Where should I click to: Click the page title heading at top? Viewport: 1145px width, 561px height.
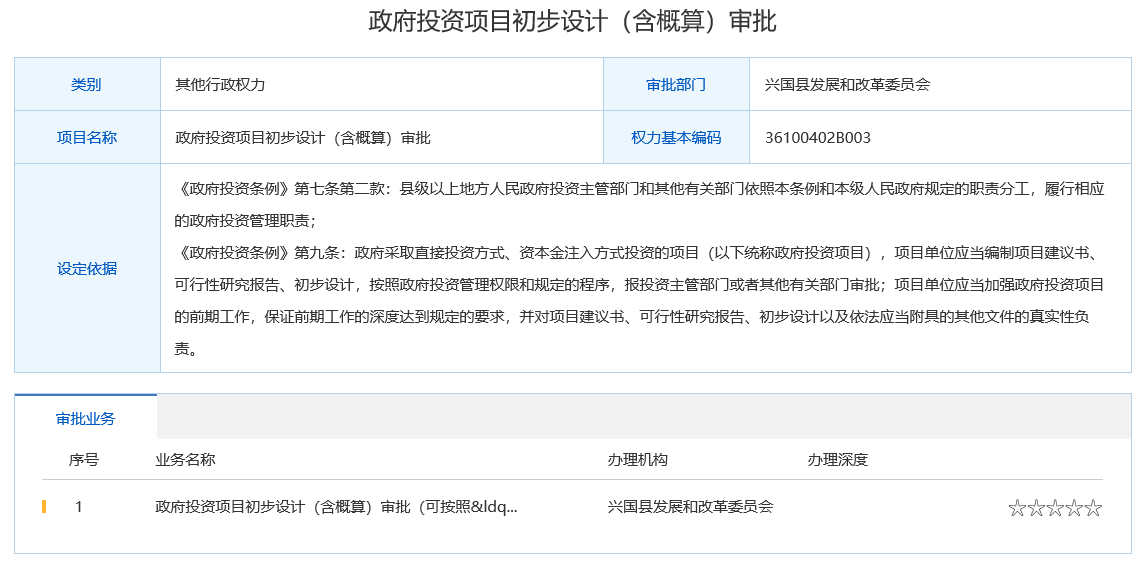point(572,22)
